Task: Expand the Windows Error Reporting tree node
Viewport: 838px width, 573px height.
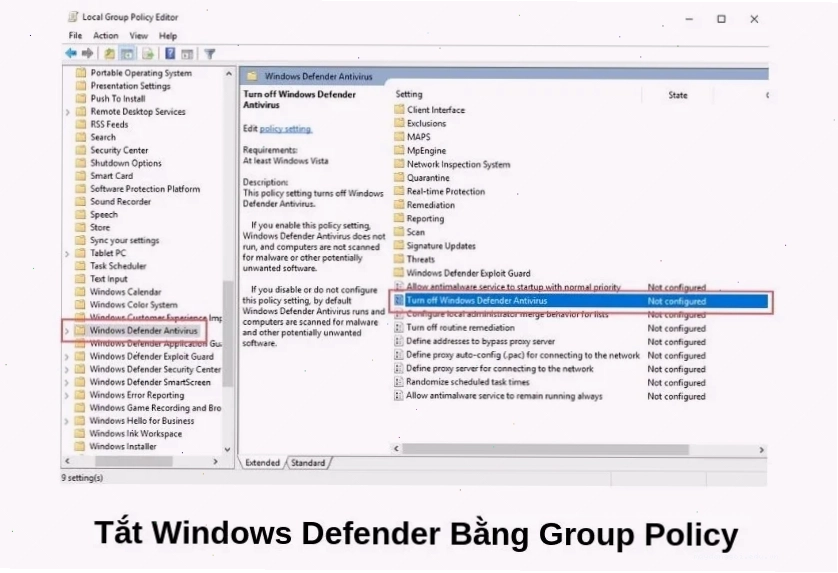Action: coord(67,395)
